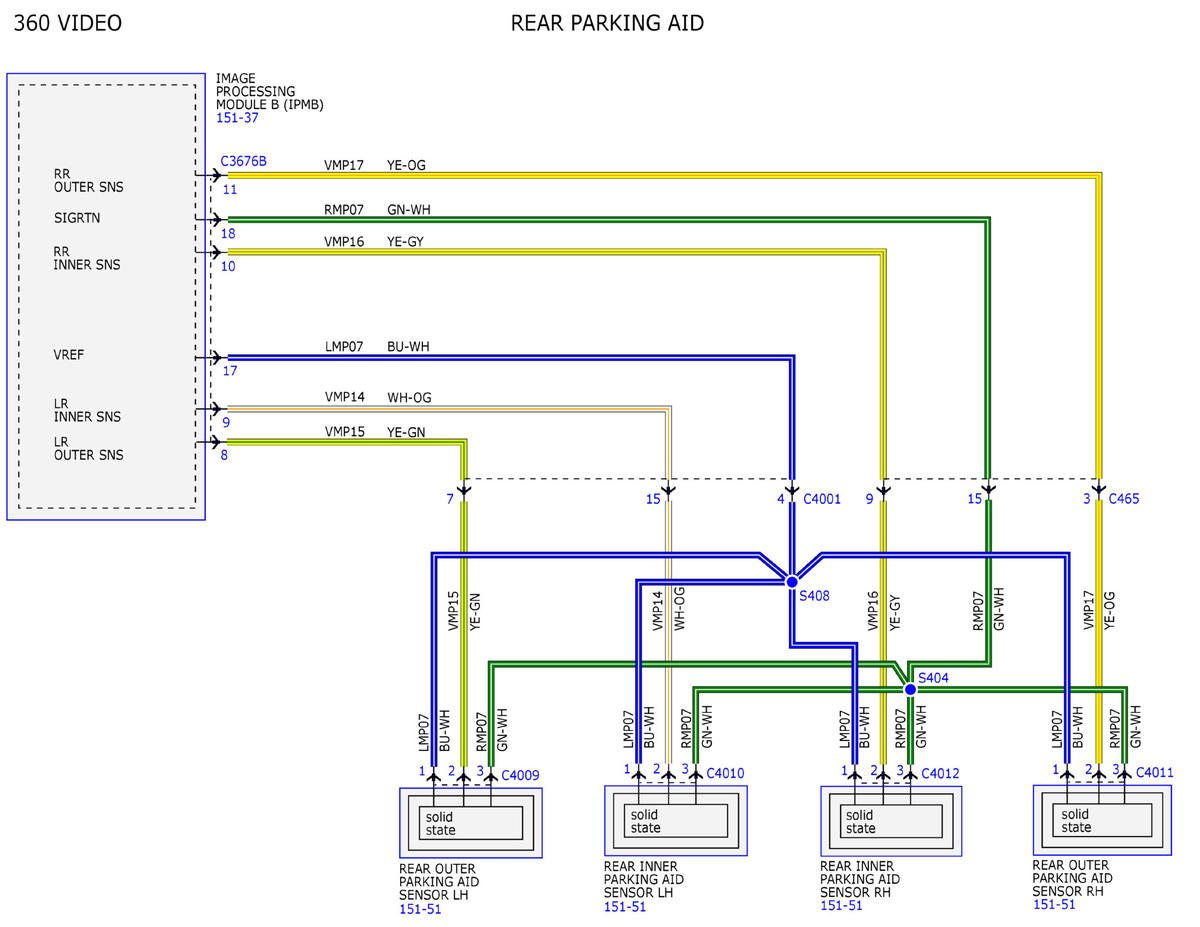Open the C465 connector reference
This screenshot has width=1200, height=927.
pos(1124,498)
